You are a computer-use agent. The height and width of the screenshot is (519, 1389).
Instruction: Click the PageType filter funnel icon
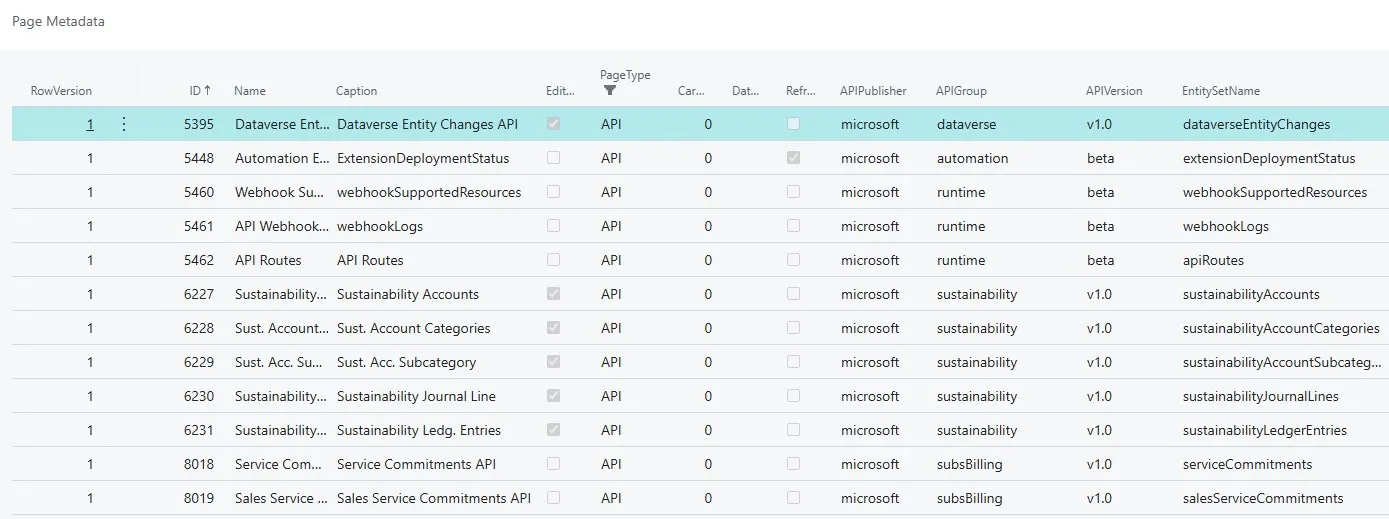click(x=610, y=90)
